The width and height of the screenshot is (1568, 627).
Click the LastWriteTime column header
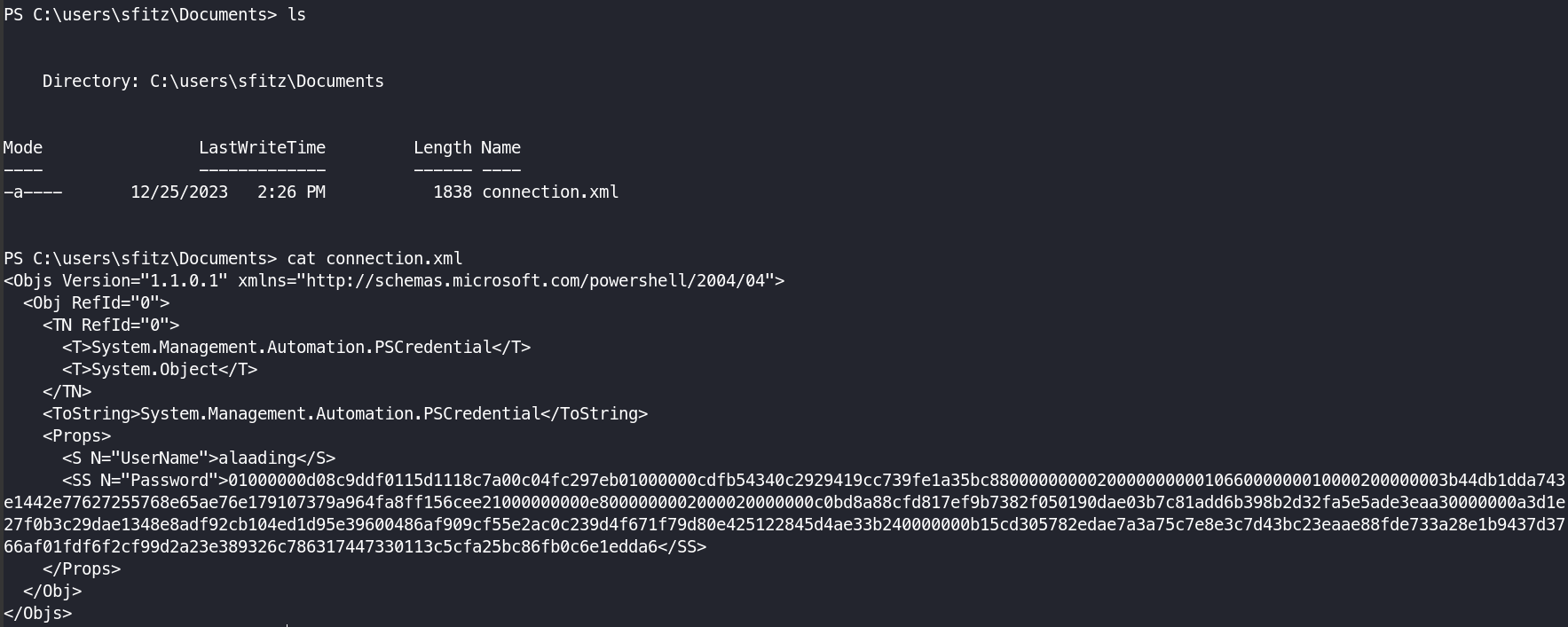point(262,148)
